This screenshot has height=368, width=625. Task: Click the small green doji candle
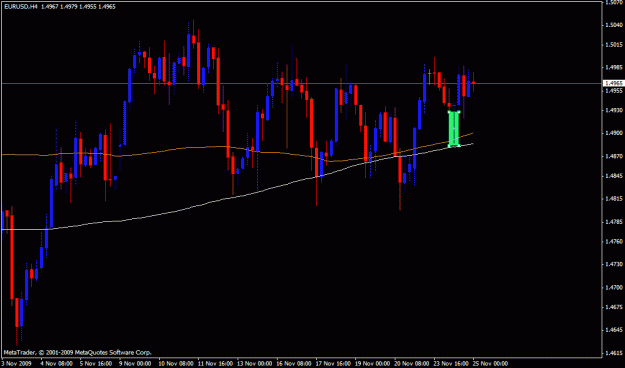[x=429, y=73]
